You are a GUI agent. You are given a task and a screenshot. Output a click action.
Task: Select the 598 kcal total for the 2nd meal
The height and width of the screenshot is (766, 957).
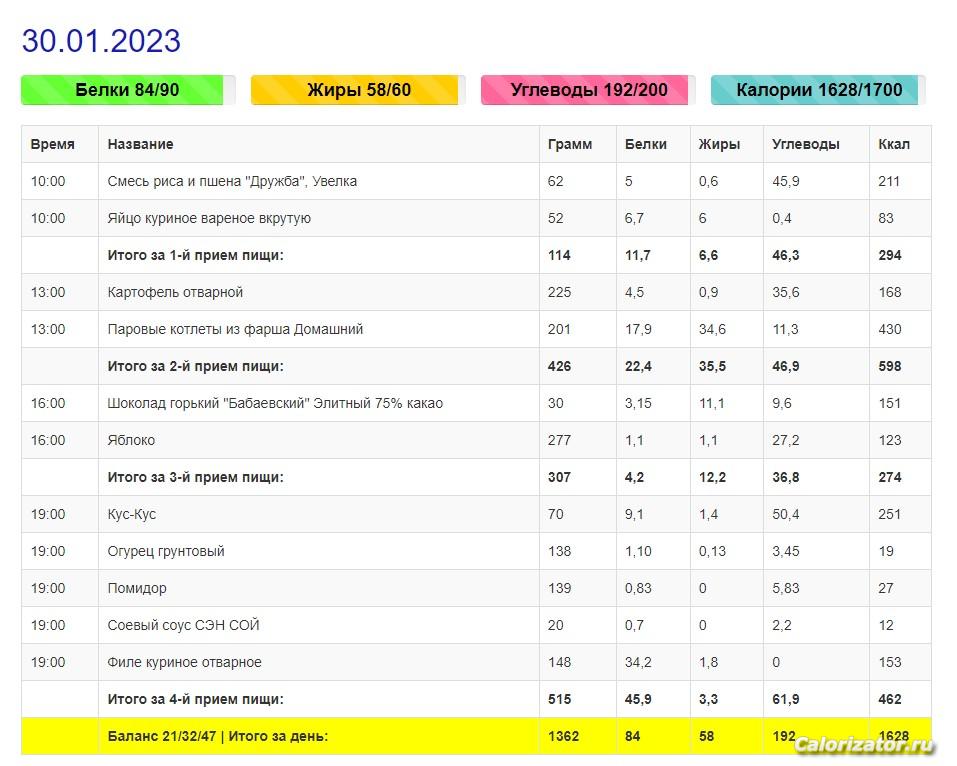point(890,366)
